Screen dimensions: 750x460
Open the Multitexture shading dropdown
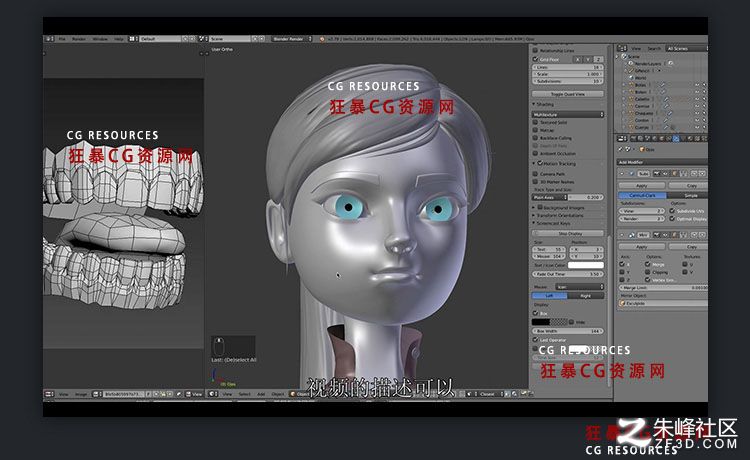coord(568,115)
